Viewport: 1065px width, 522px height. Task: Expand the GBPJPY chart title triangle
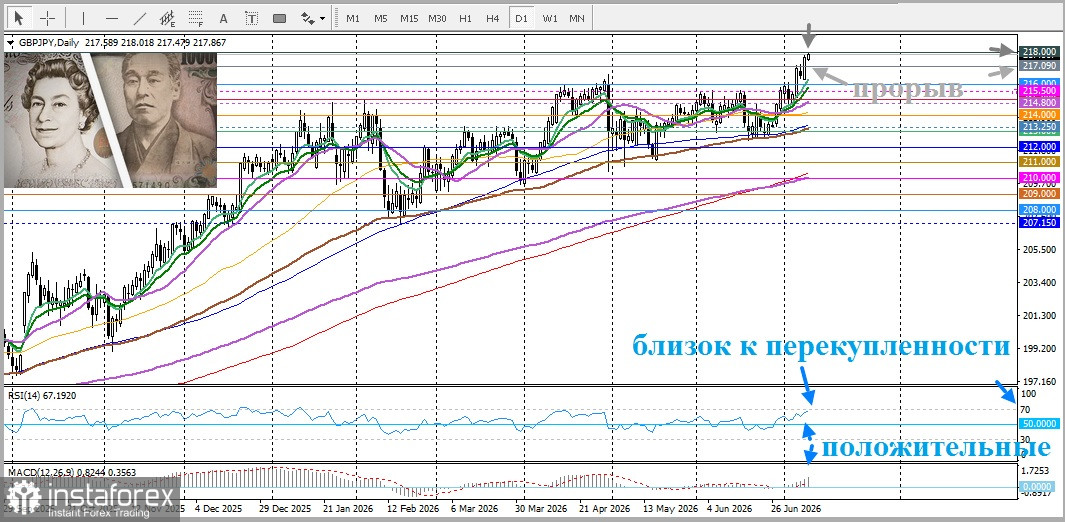coord(10,43)
